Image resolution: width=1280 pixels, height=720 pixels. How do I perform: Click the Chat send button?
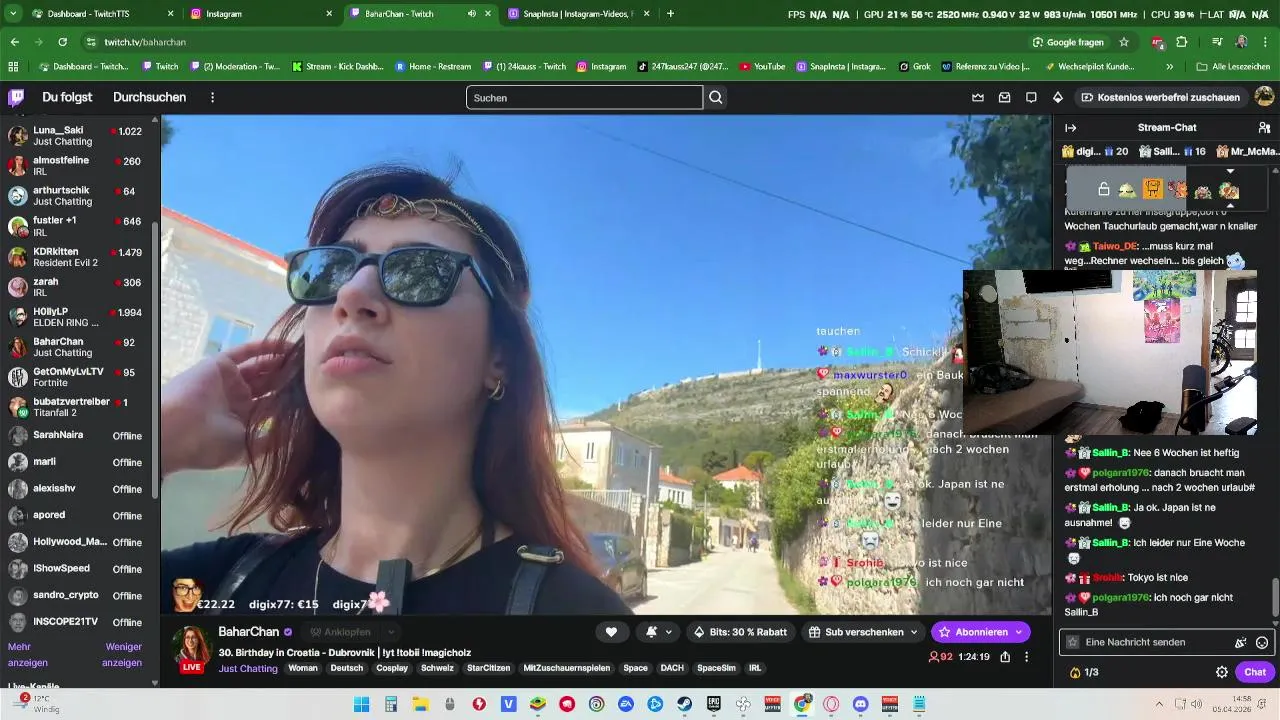(x=1254, y=672)
